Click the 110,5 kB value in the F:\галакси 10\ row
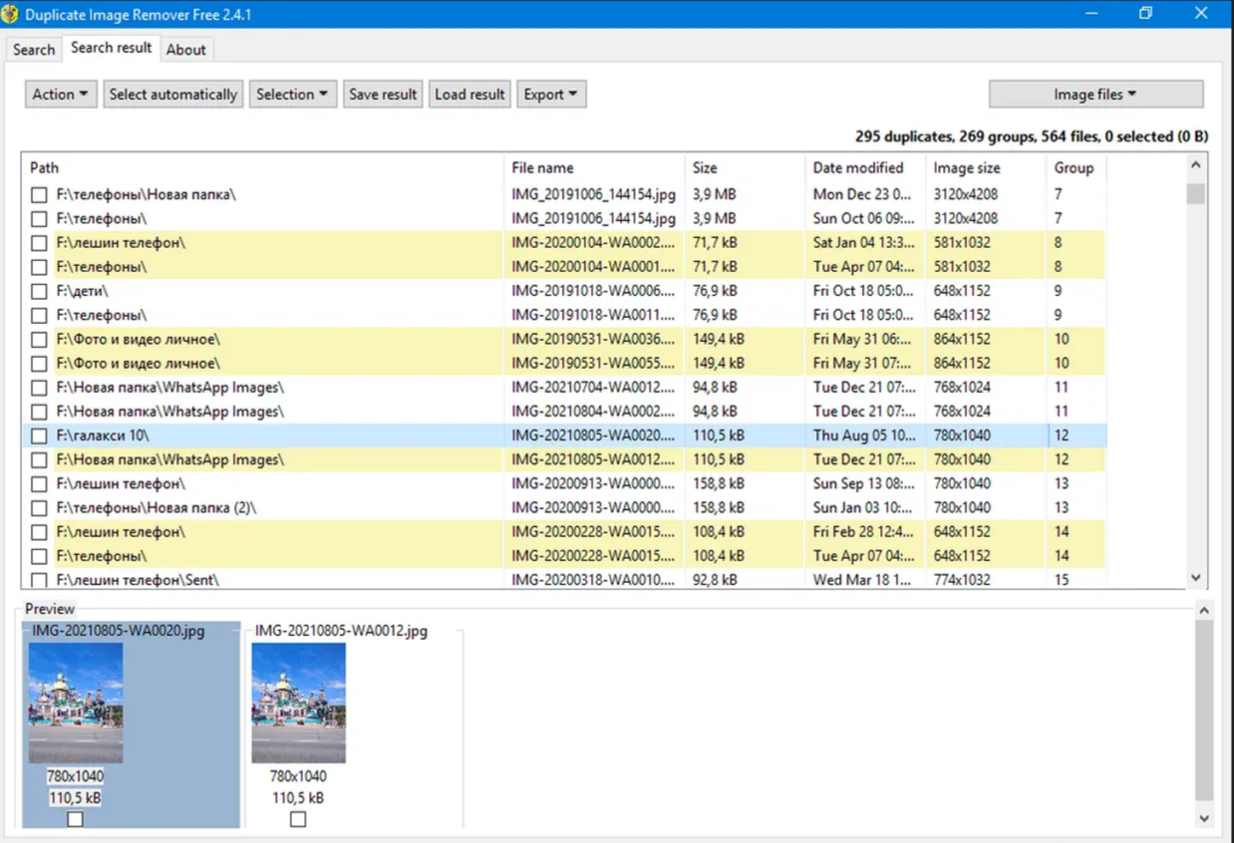Screen dimensions: 1234x843 718,436
